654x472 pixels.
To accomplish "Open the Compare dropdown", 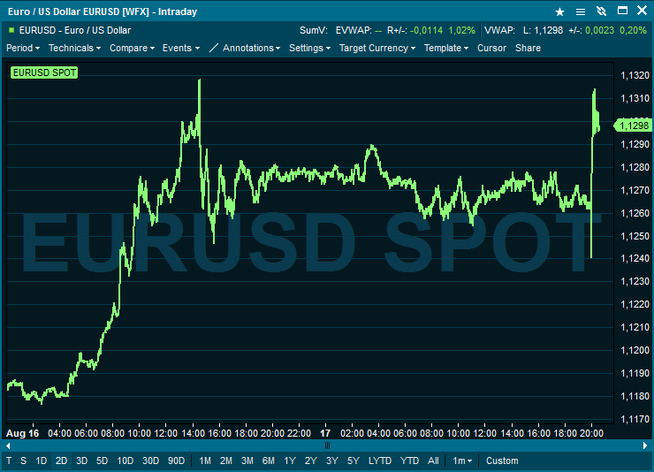I will 132,48.
